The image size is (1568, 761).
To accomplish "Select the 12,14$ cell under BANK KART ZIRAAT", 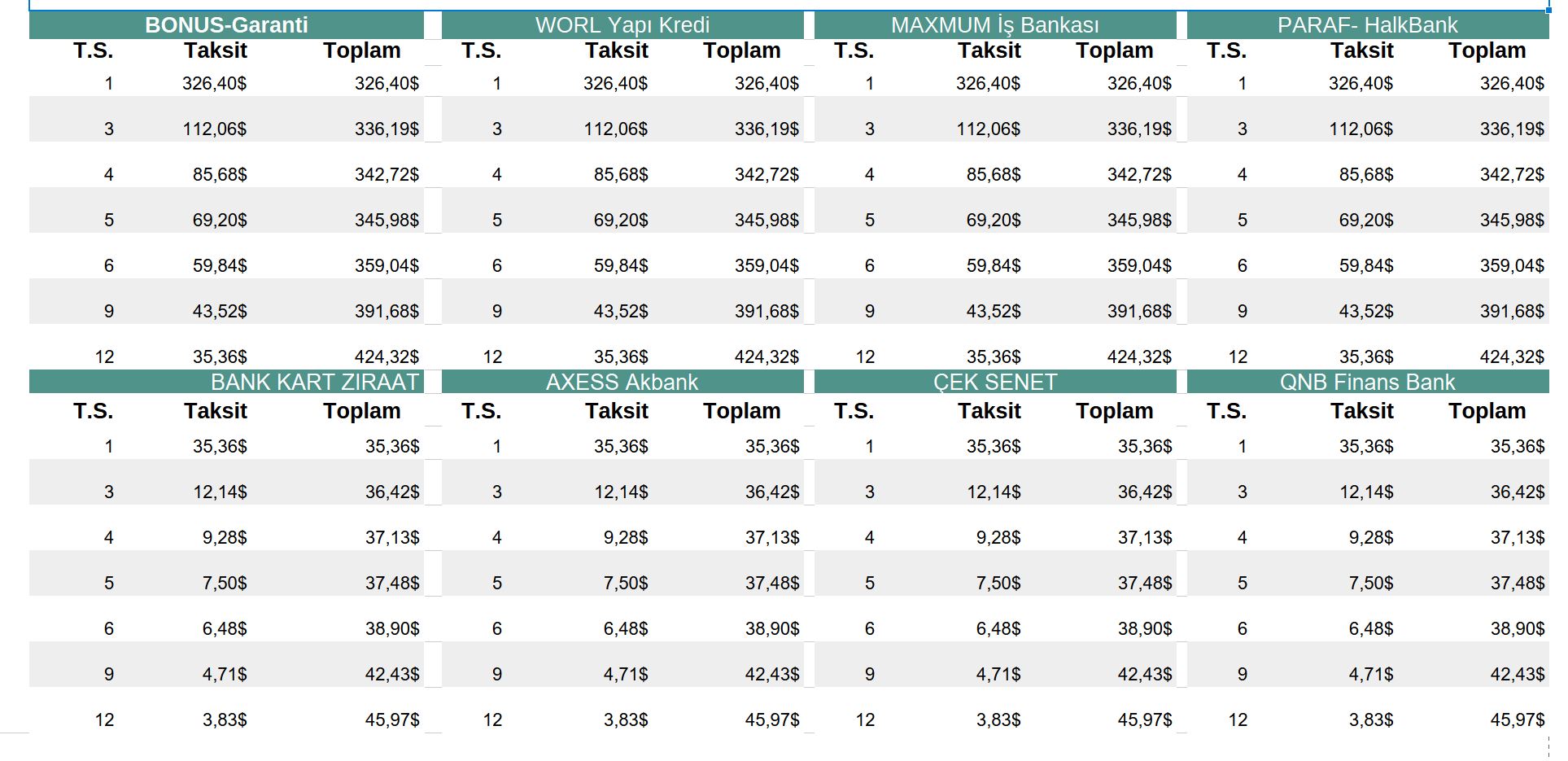I will 220,492.
